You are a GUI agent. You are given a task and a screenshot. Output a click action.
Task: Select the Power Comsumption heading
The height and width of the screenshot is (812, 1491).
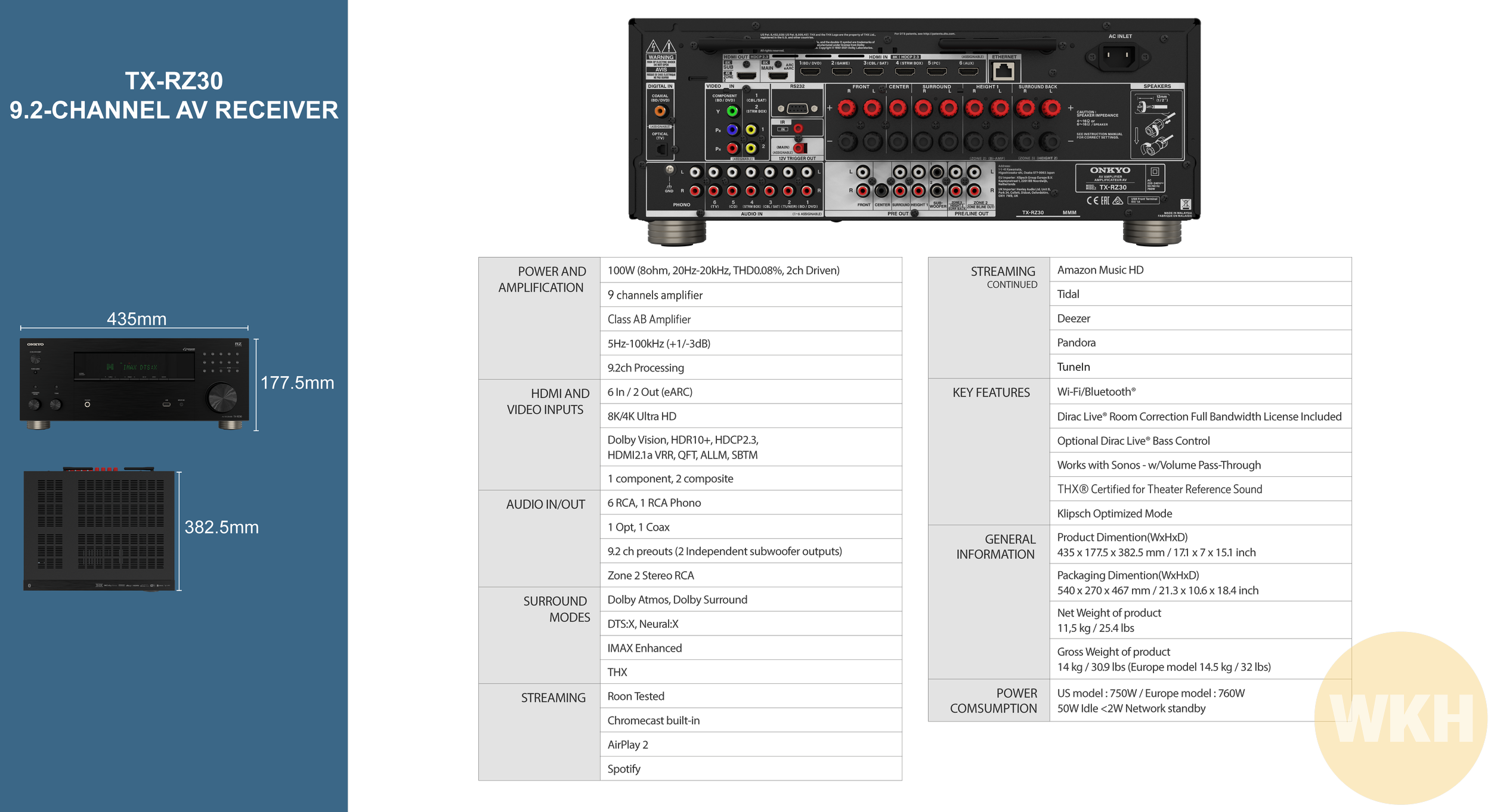(994, 701)
